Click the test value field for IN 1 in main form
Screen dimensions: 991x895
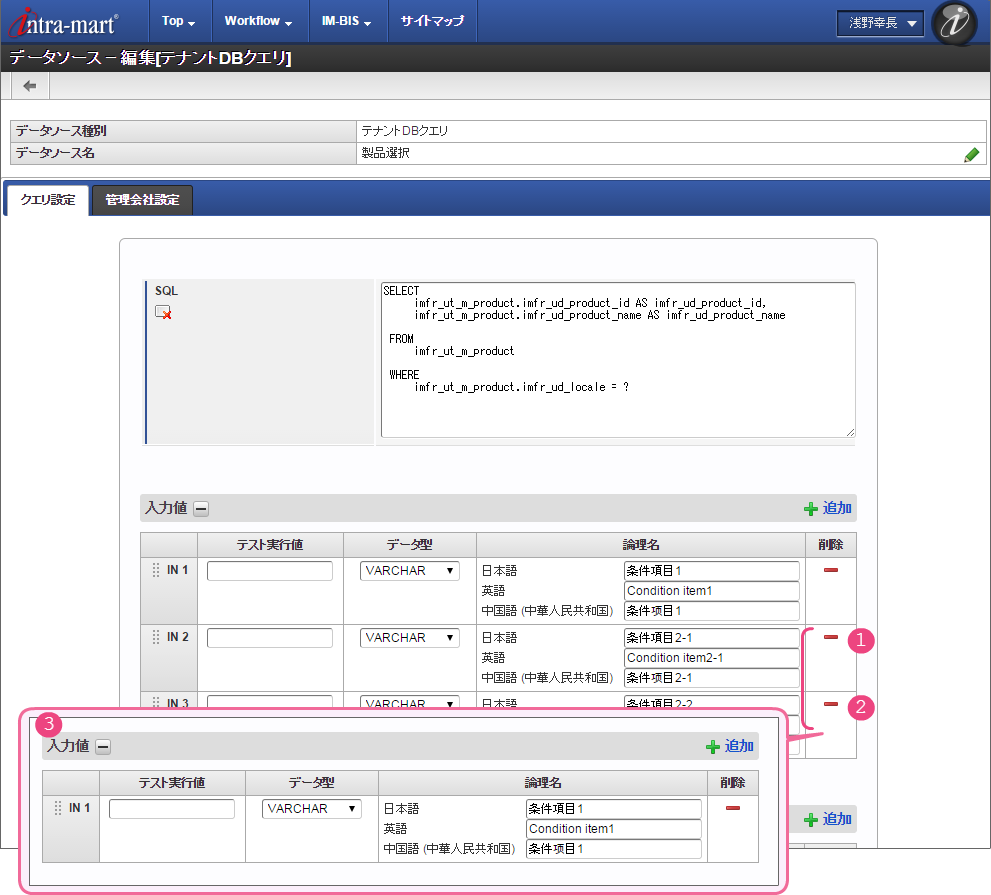click(270, 571)
